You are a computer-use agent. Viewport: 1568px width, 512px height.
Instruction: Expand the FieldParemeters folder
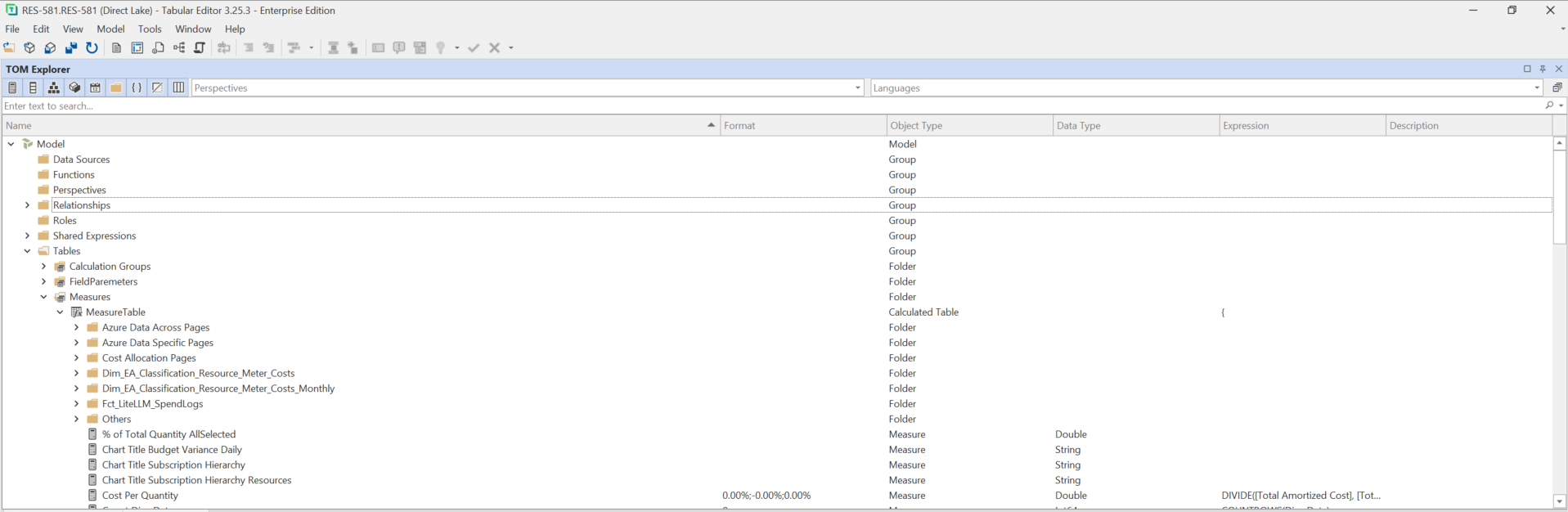[44, 281]
